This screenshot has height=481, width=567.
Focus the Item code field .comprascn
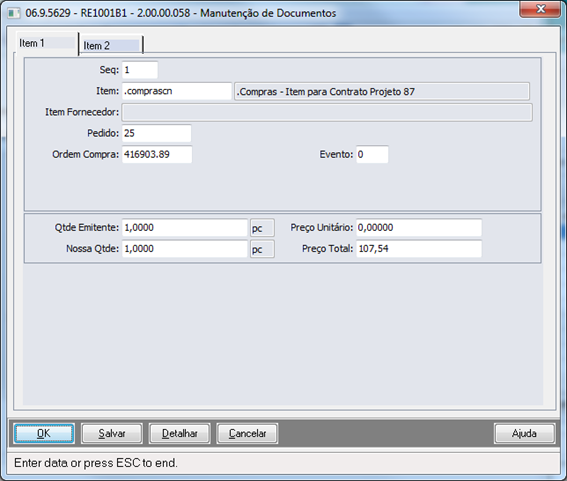(x=176, y=91)
